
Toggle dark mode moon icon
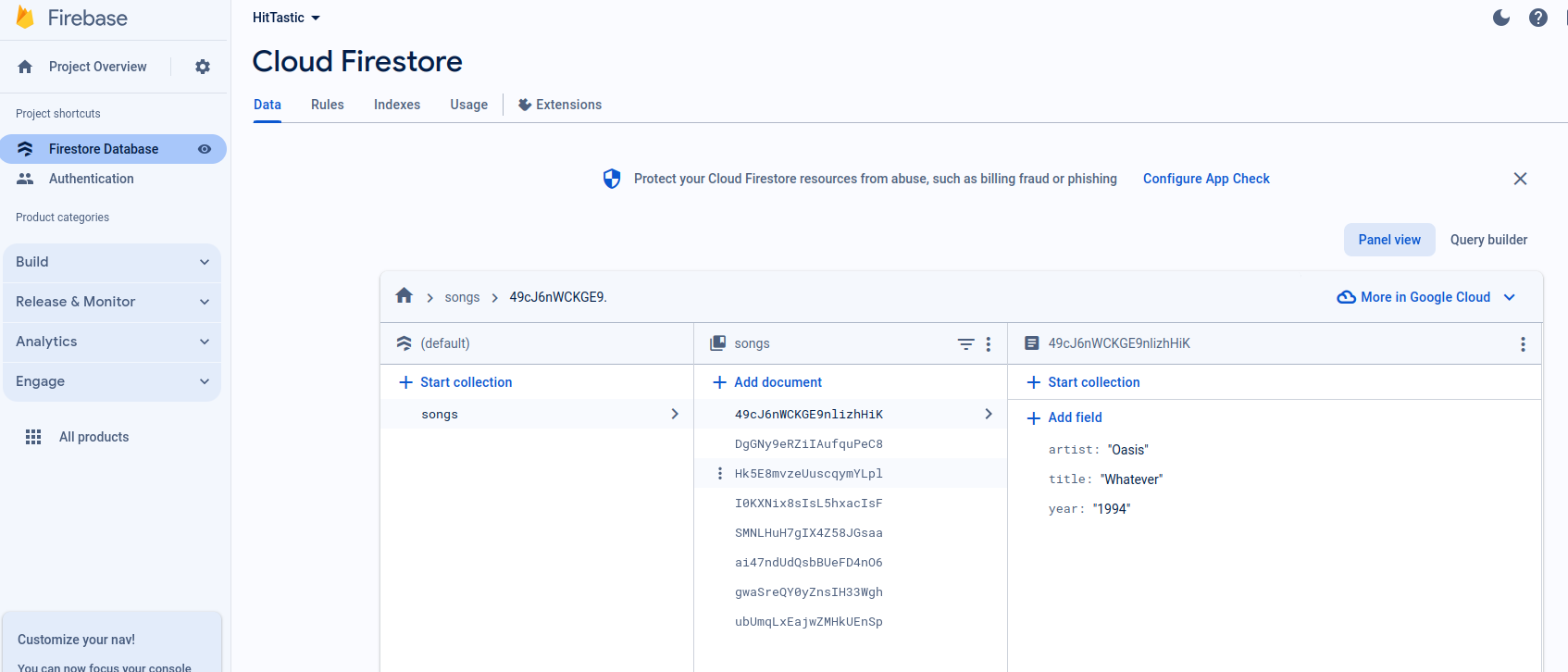[1501, 18]
